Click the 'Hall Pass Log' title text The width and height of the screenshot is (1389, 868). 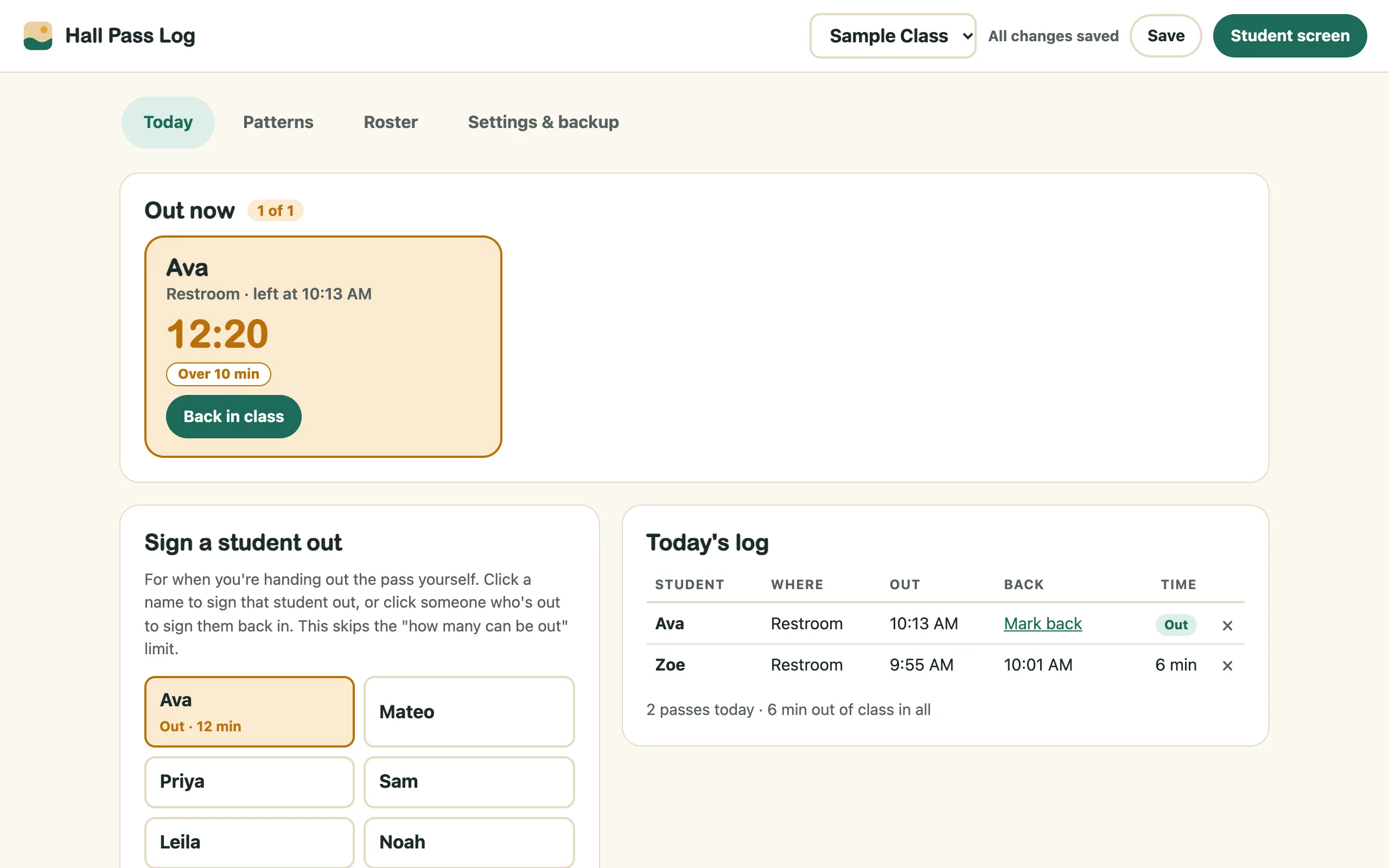click(x=130, y=36)
